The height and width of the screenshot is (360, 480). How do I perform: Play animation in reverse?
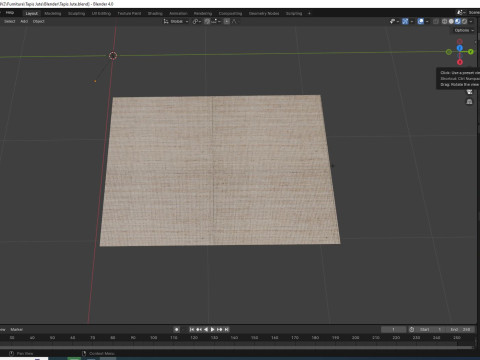[x=206, y=330]
